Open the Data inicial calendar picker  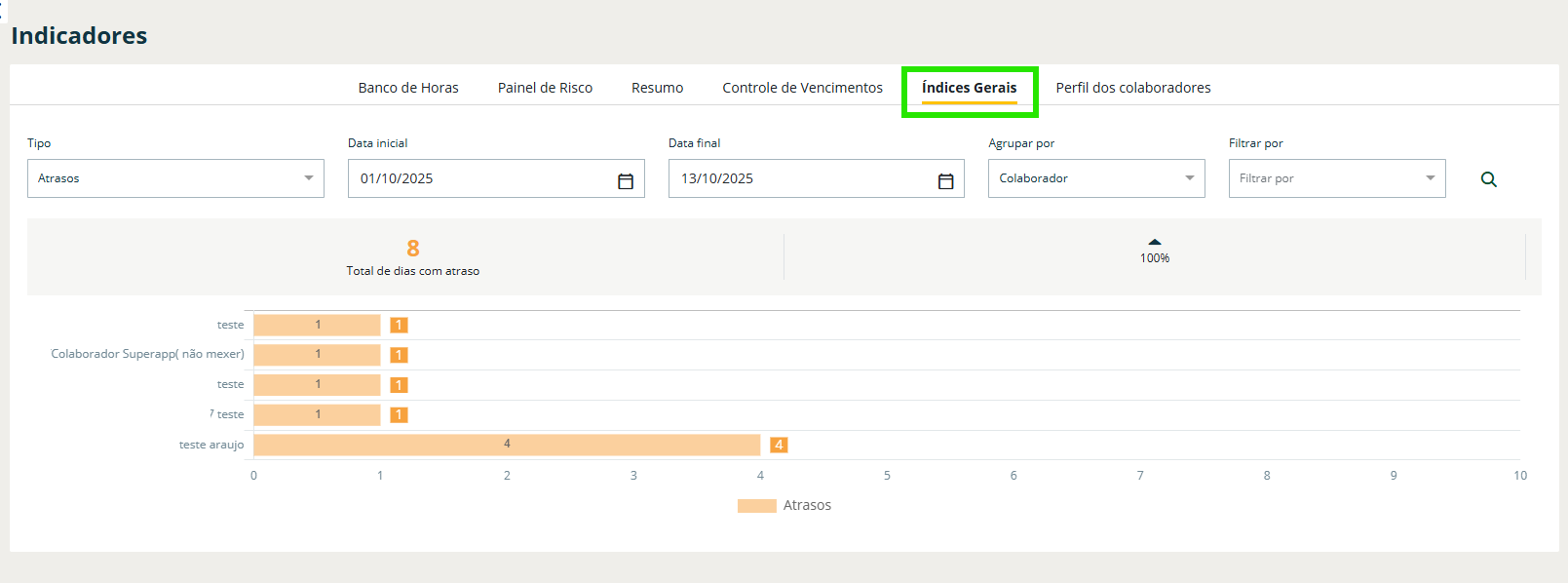[626, 180]
